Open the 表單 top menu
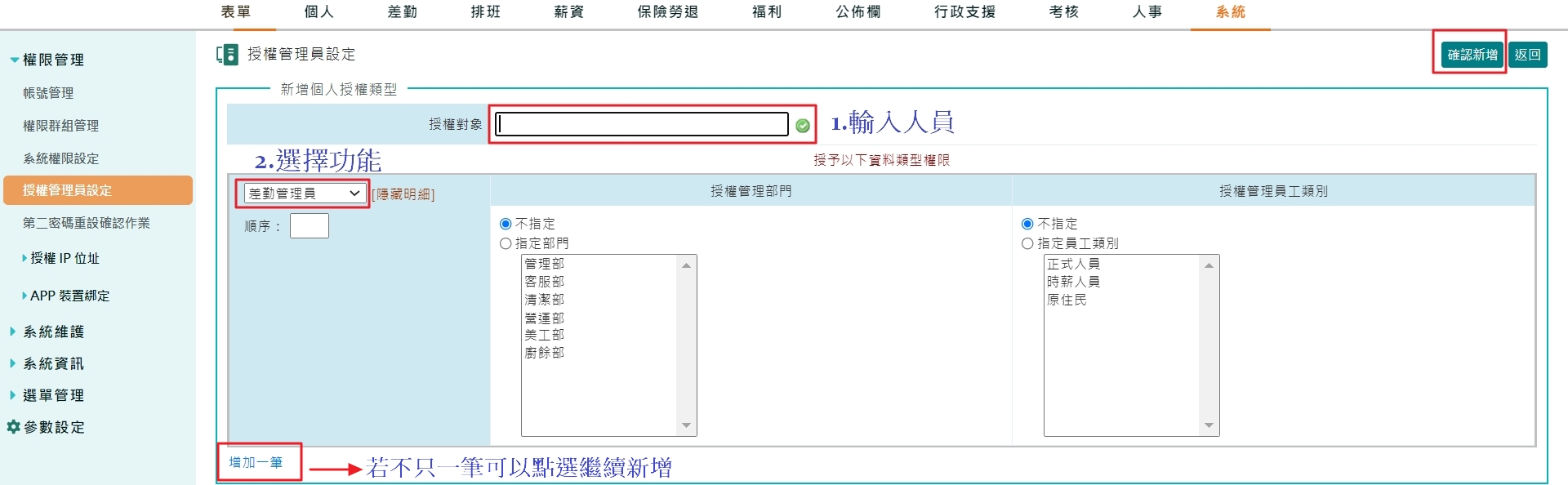Viewport: 1568px width, 485px height. (x=236, y=11)
